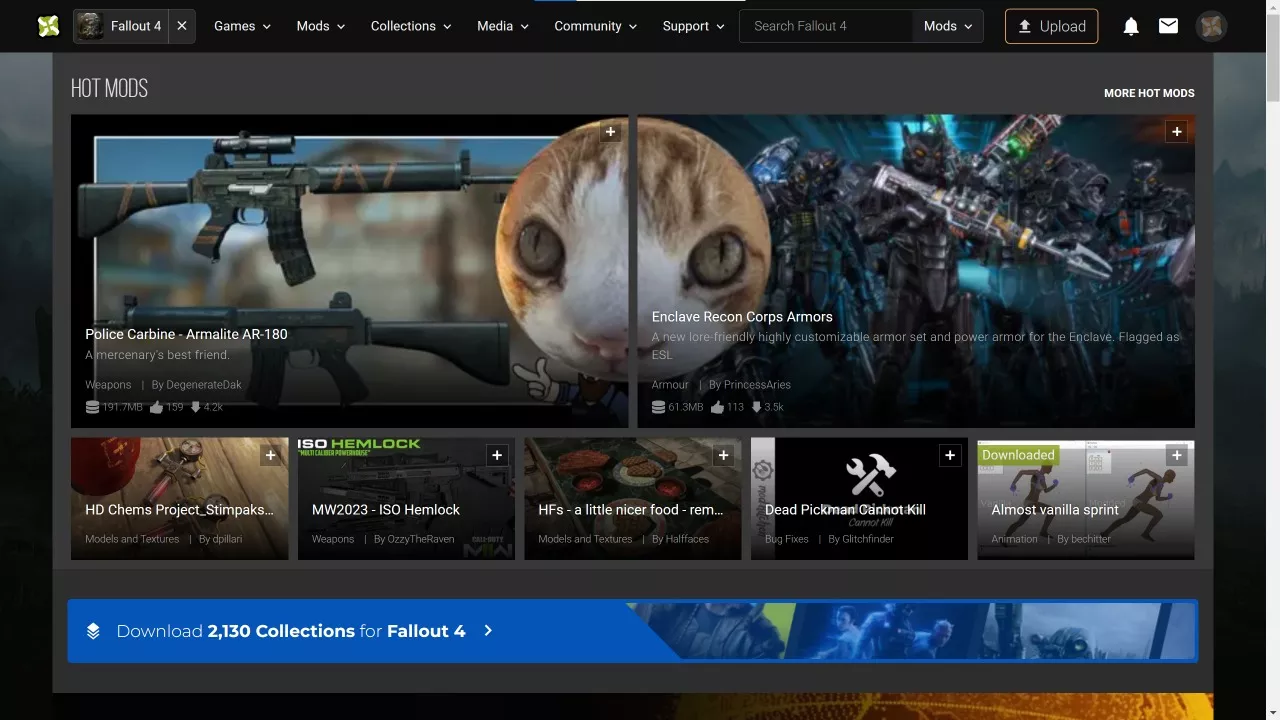This screenshot has width=1280, height=720.
Task: Open the Mods search category dropdown
Action: click(x=947, y=26)
